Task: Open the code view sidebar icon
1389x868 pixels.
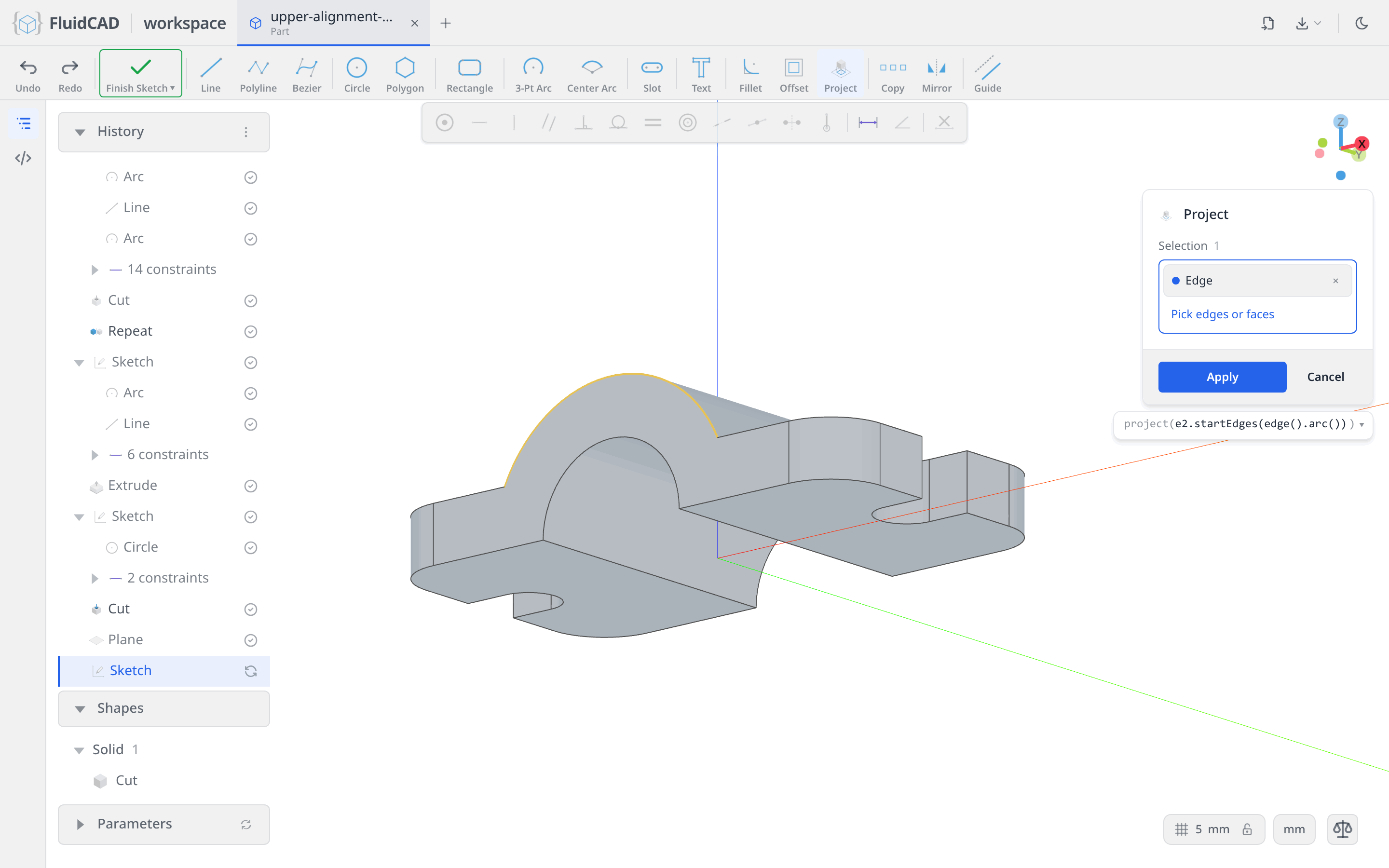Action: coord(23,158)
